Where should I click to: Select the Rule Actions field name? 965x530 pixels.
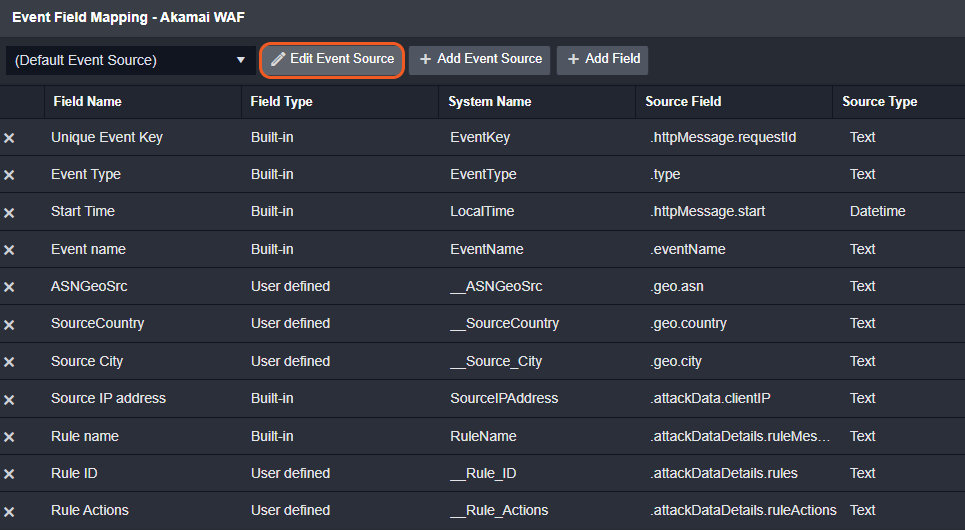[89, 510]
